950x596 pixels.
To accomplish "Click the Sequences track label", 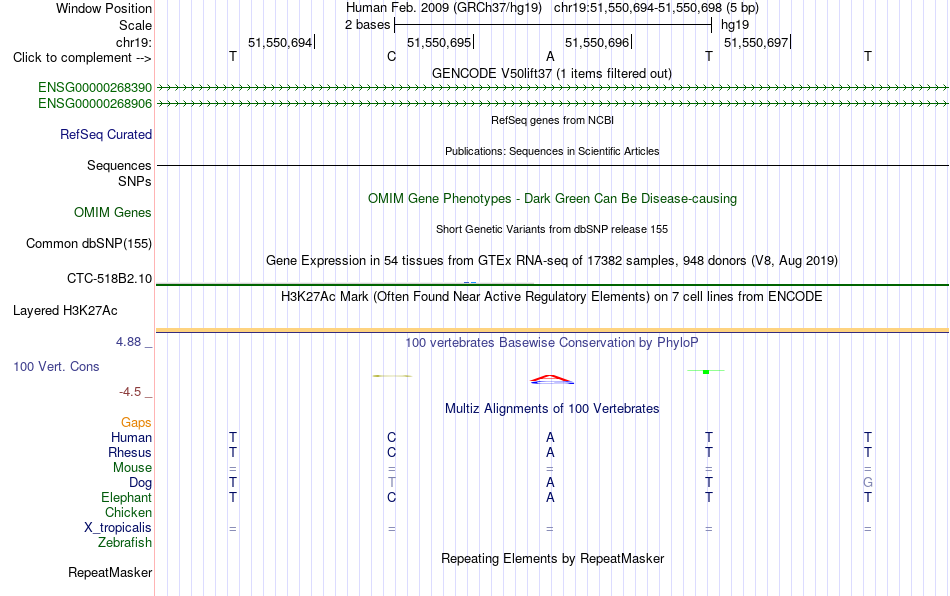I will (x=119, y=165).
